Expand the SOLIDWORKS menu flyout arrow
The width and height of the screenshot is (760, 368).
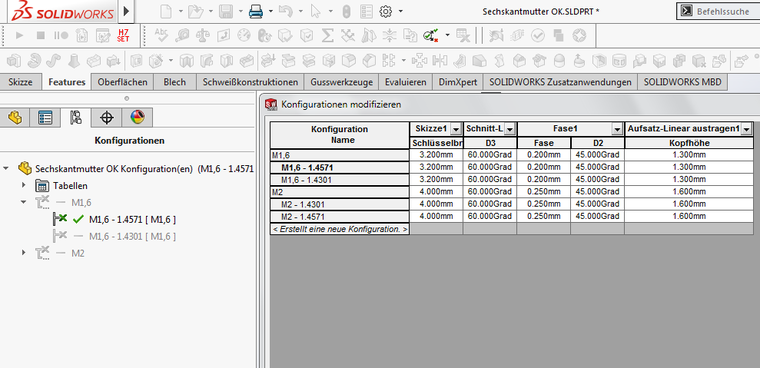pos(127,11)
